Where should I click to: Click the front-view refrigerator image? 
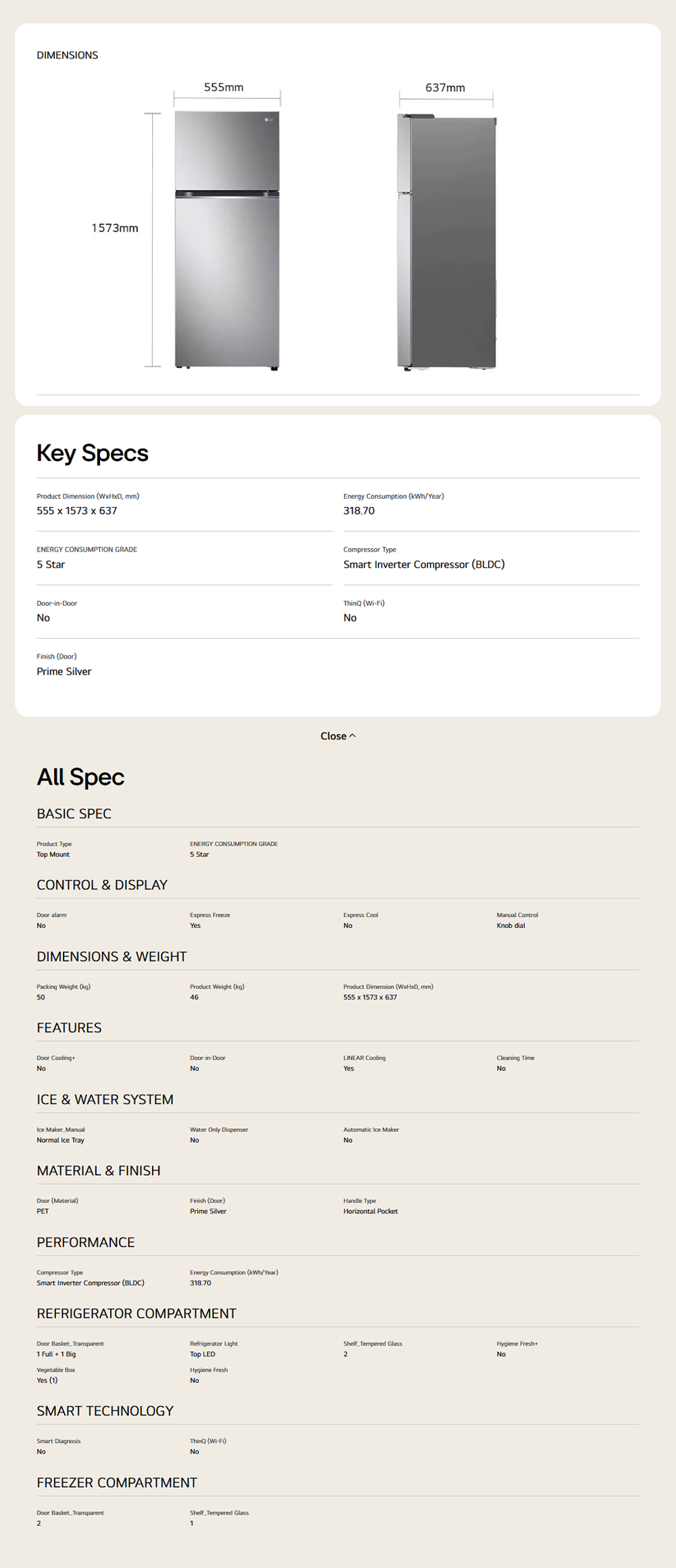coord(227,240)
